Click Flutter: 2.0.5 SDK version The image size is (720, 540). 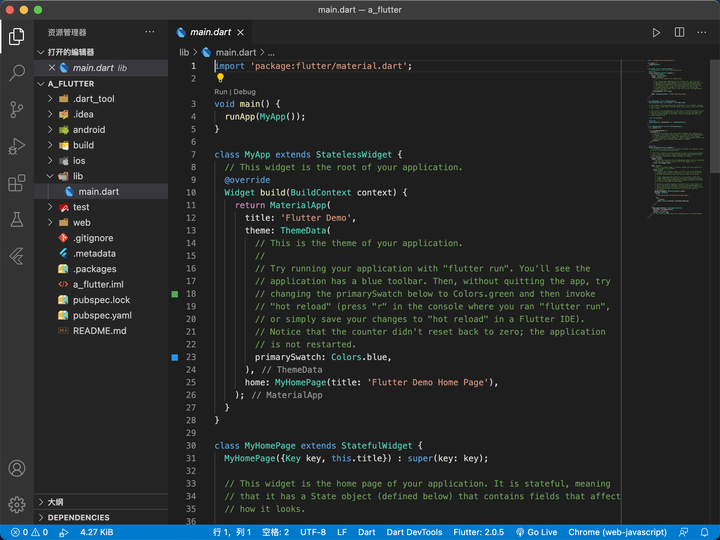click(478, 532)
